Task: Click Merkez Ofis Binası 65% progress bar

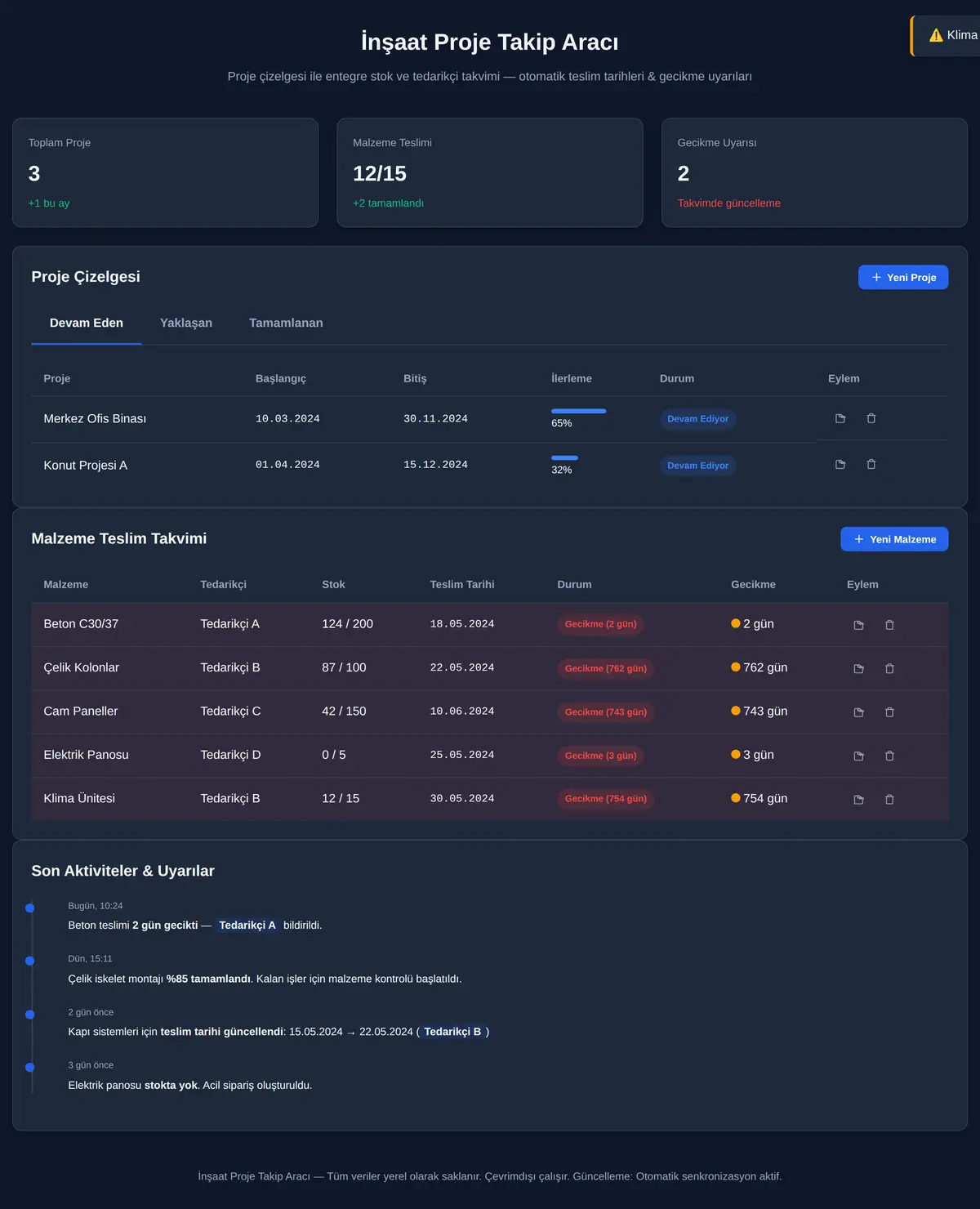Action: (578, 411)
